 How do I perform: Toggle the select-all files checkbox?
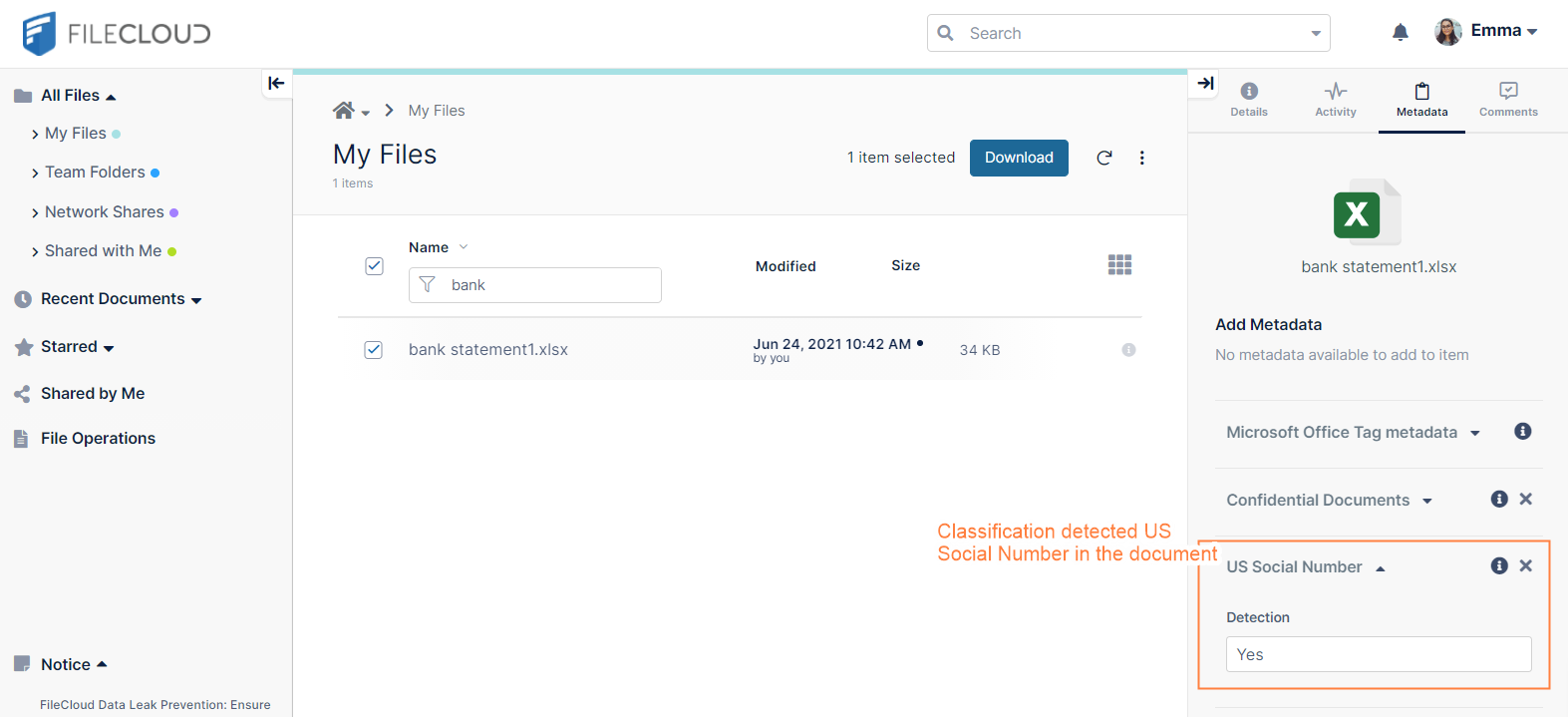(x=374, y=266)
